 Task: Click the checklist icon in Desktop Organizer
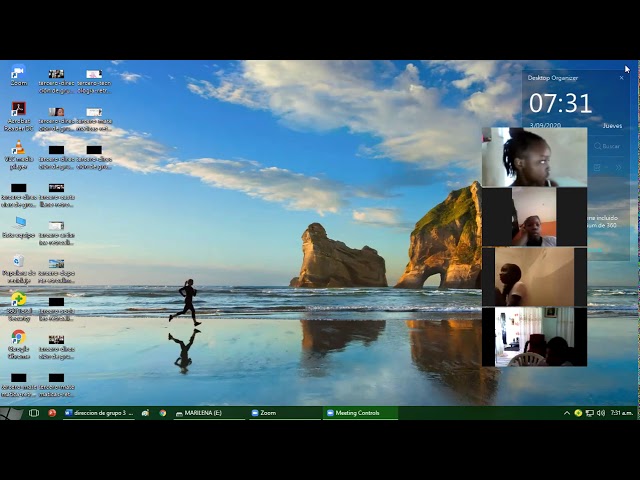pos(597,167)
